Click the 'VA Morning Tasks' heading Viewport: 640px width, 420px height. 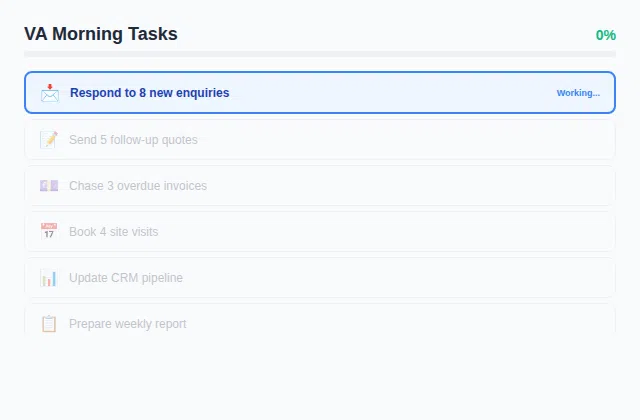pos(101,34)
